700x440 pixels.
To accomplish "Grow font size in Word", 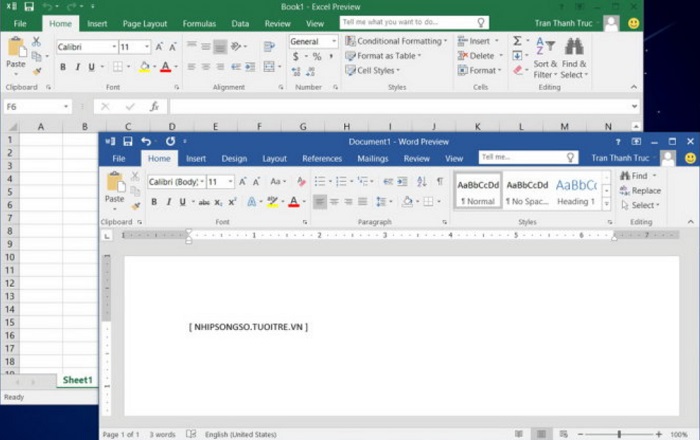I will click(242, 182).
